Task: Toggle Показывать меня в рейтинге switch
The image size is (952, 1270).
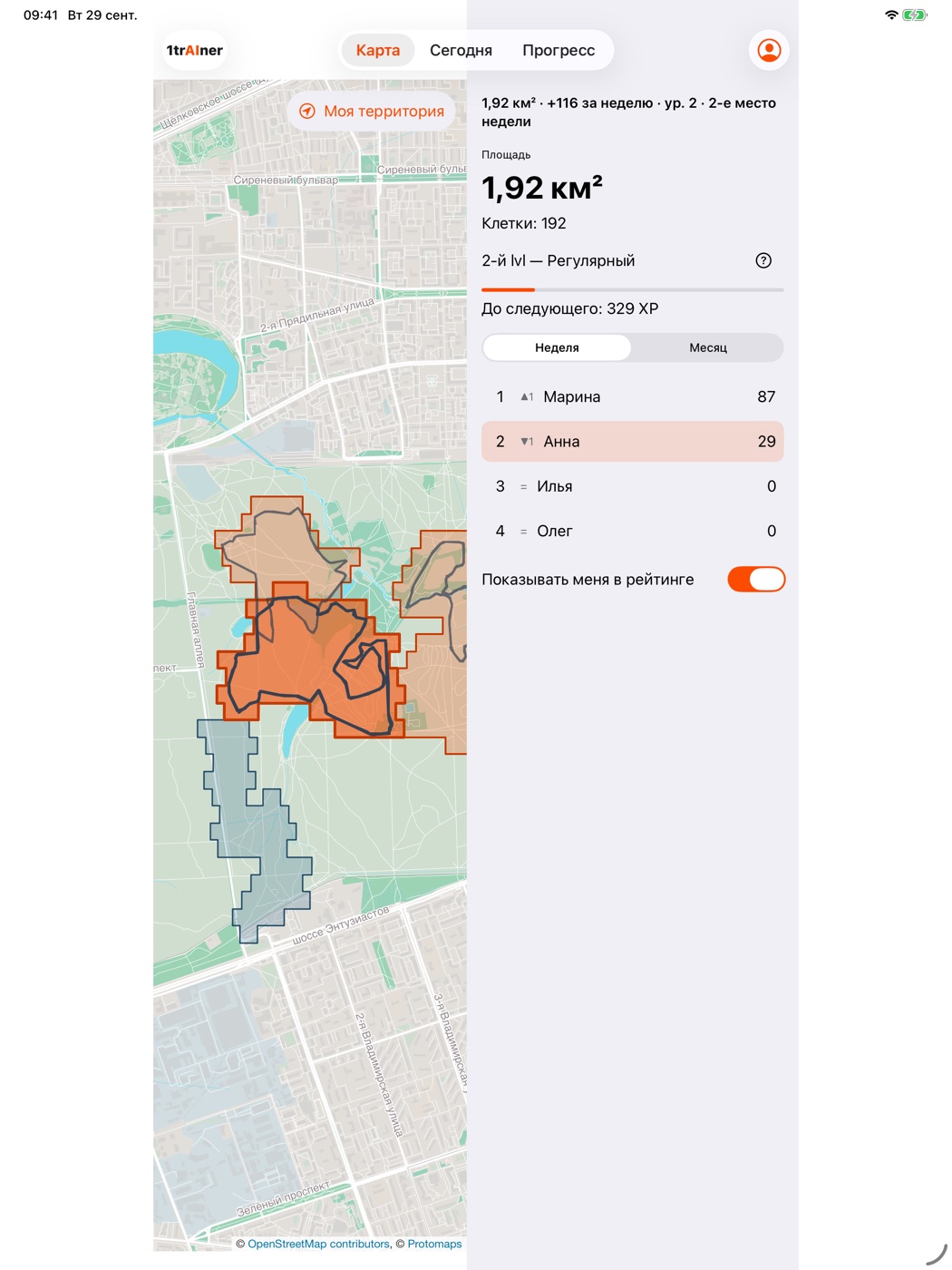Action: pos(756,580)
